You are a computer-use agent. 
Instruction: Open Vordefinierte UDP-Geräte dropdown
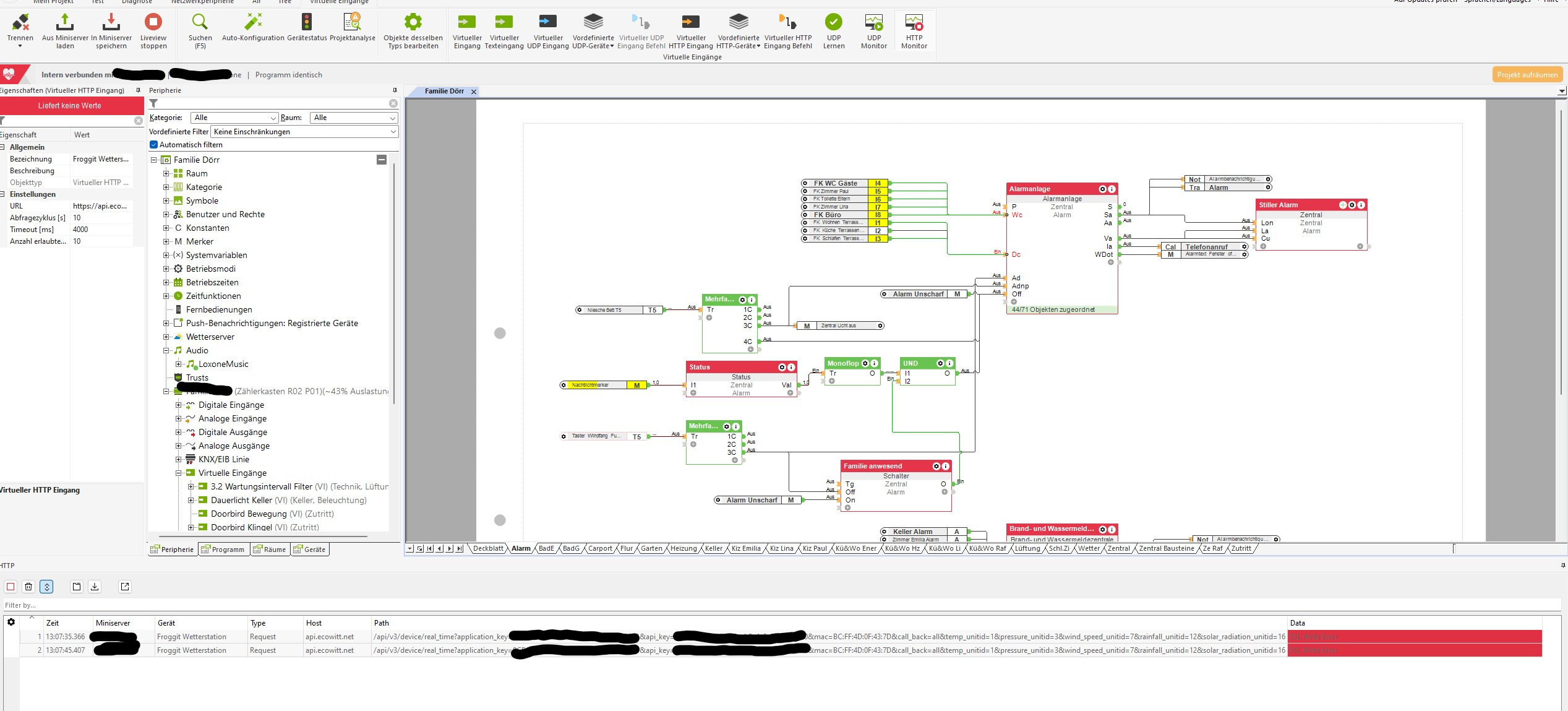(593, 30)
